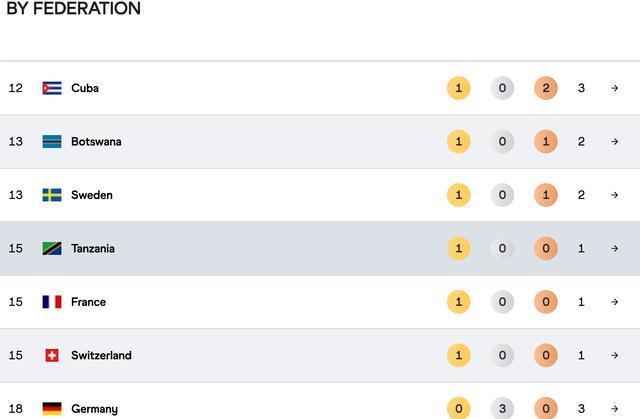The height and width of the screenshot is (419, 640).
Task: Click Botswana's bronze medal count badge
Action: pyautogui.click(x=545, y=142)
